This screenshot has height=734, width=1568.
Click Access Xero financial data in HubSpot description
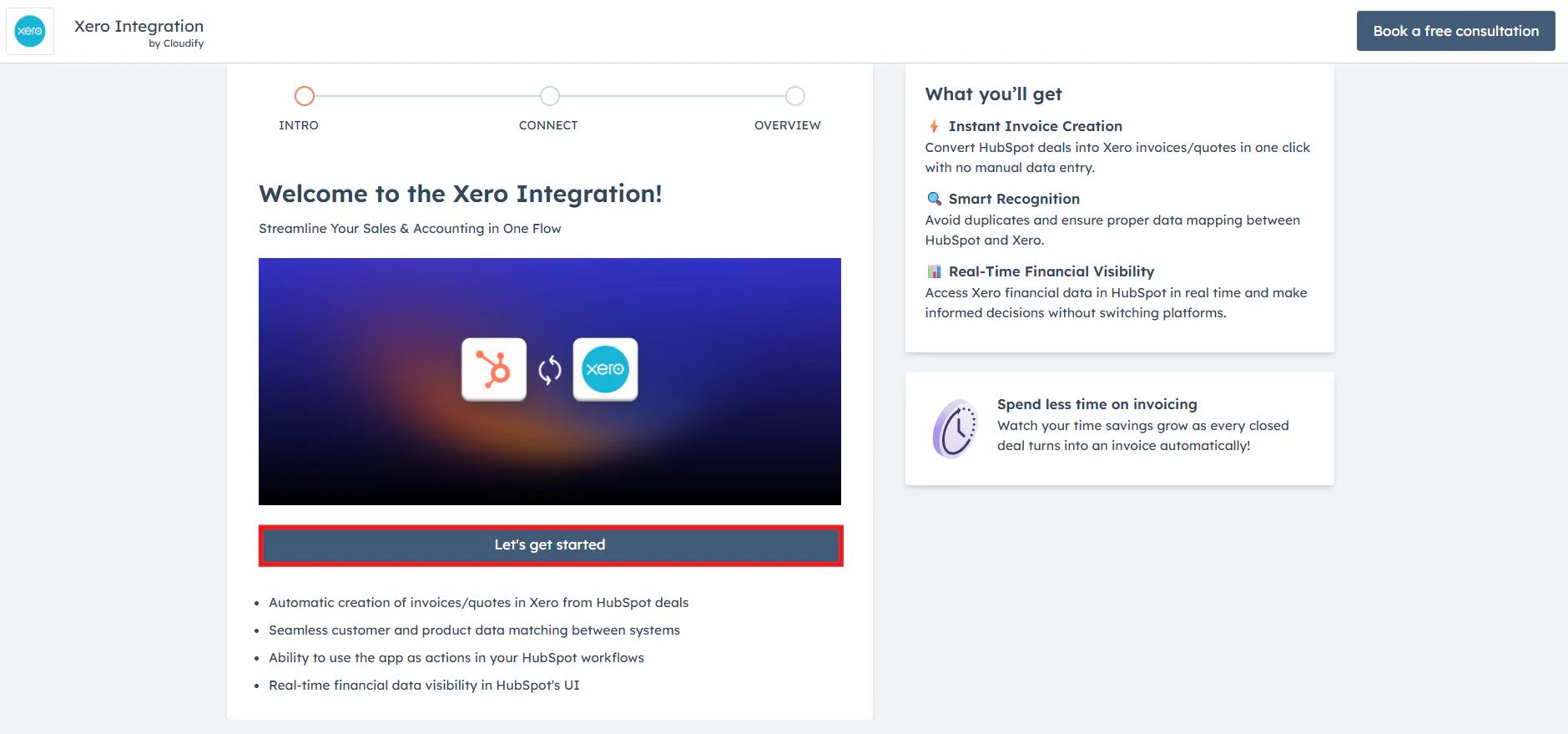(1116, 303)
